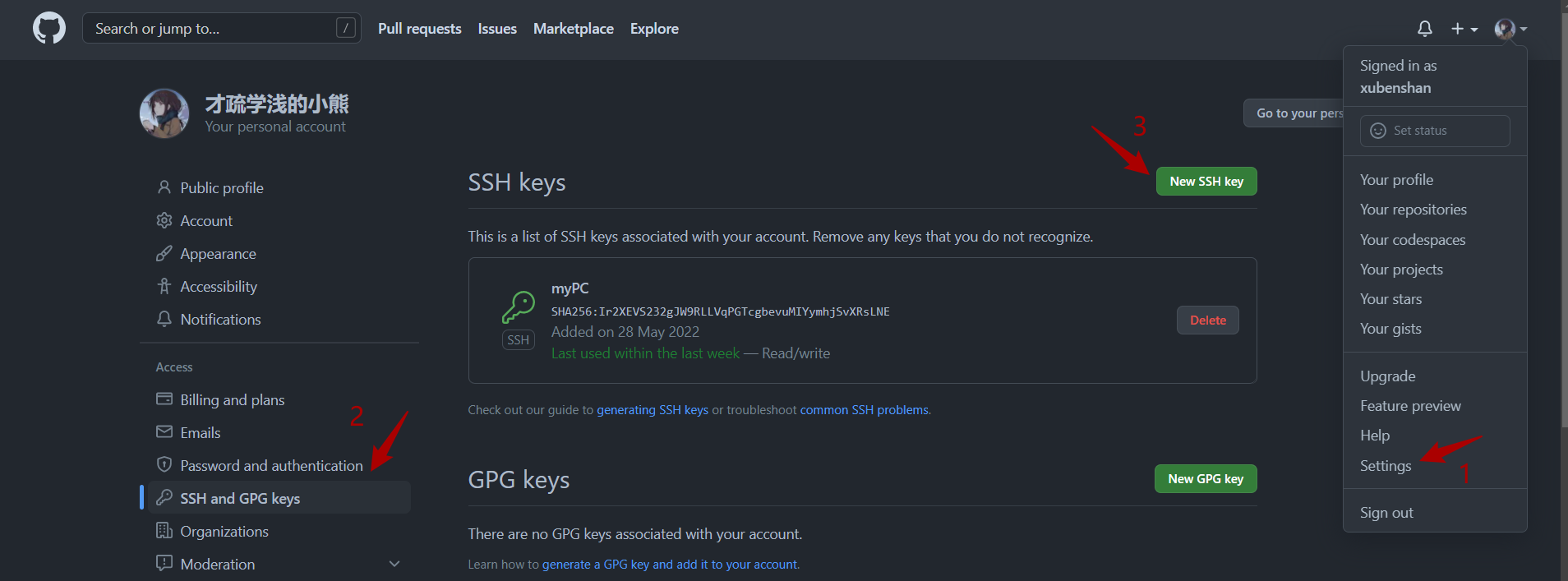The image size is (1568, 581).
Task: Focus the Search or jump to field
Action: pyautogui.click(x=222, y=29)
